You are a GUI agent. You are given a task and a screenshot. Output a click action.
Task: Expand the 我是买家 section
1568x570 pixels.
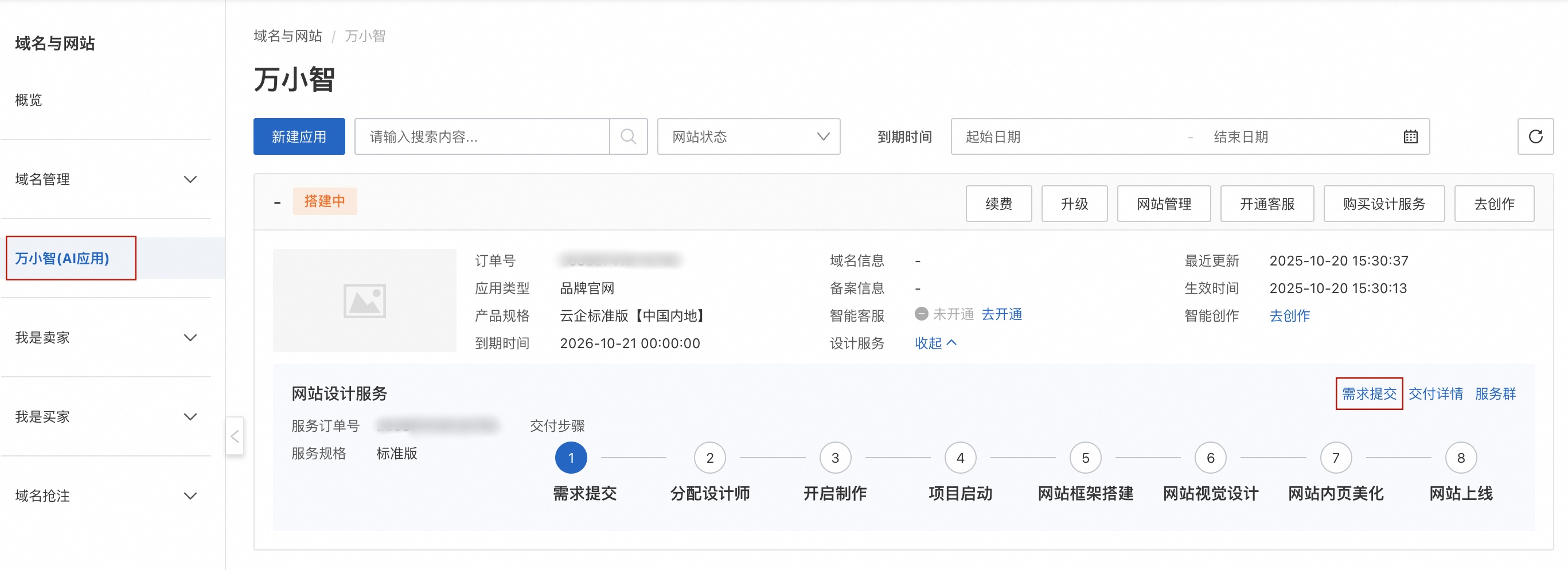(107, 417)
